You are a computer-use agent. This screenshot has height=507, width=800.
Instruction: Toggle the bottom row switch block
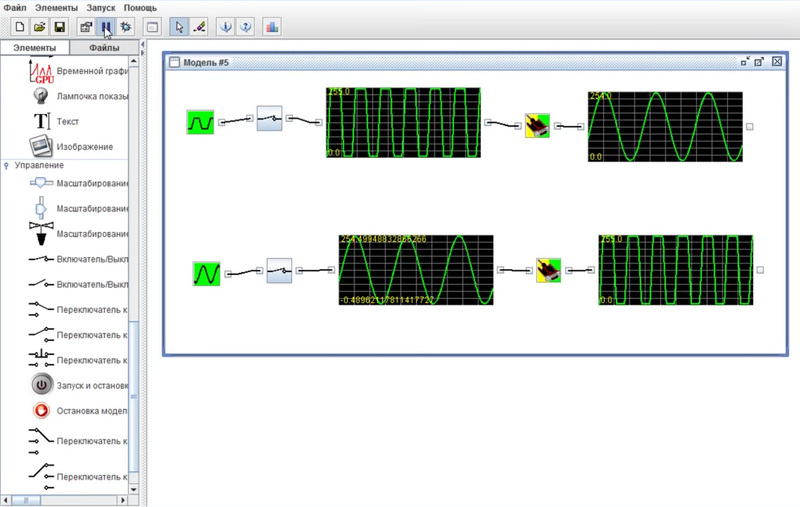pos(280,270)
